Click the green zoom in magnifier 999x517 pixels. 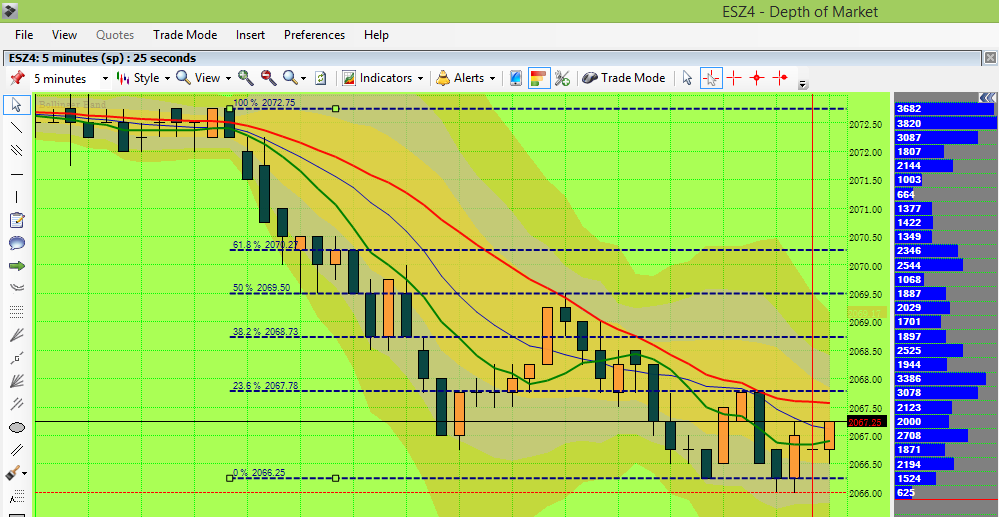click(x=245, y=78)
